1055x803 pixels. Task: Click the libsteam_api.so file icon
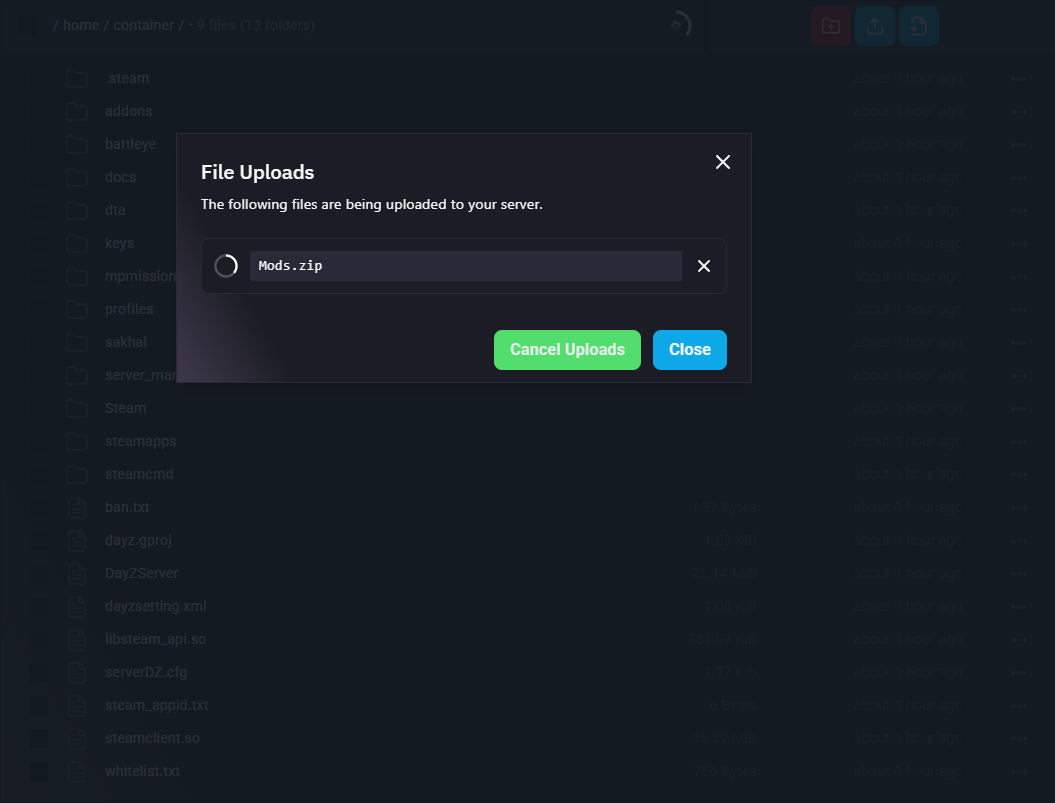(77, 639)
